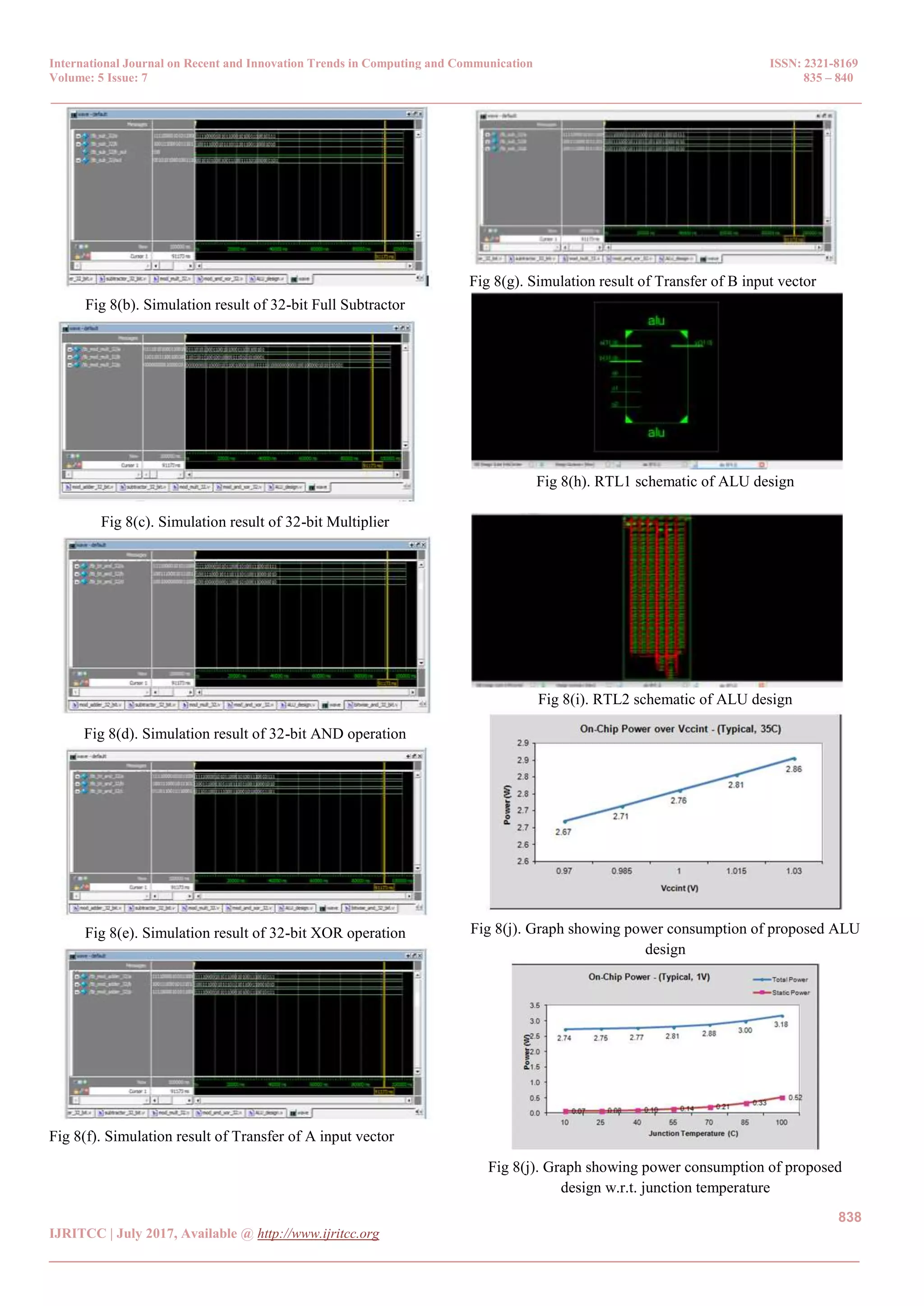
Task: Open the www.ijritcc.org link in footer
Action: coord(318,1233)
